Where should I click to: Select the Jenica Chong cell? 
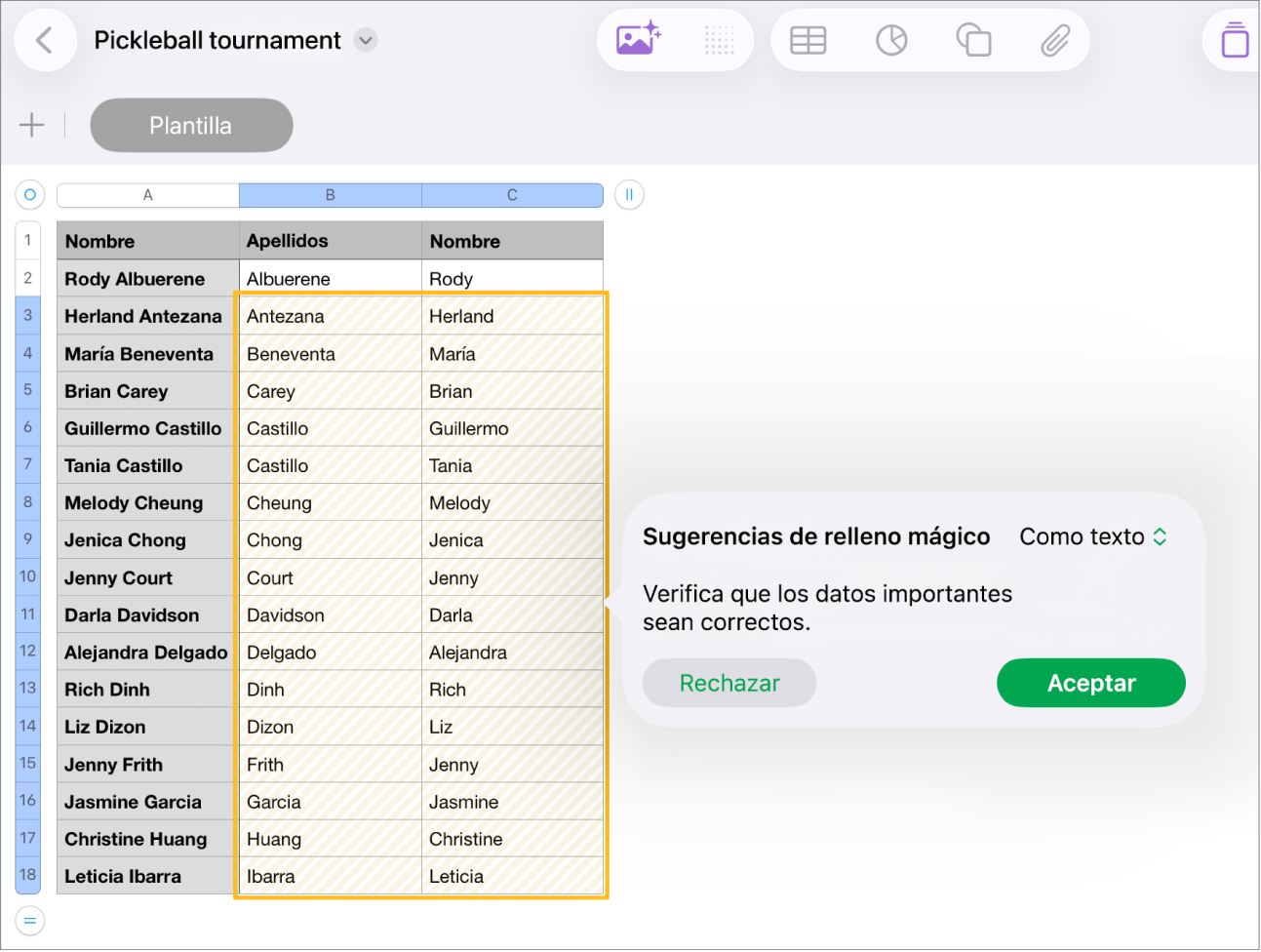tap(148, 540)
